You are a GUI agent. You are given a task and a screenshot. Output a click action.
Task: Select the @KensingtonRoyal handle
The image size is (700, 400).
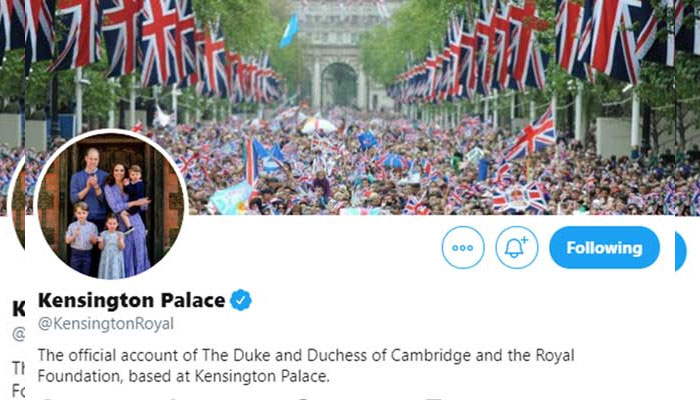(x=105, y=323)
